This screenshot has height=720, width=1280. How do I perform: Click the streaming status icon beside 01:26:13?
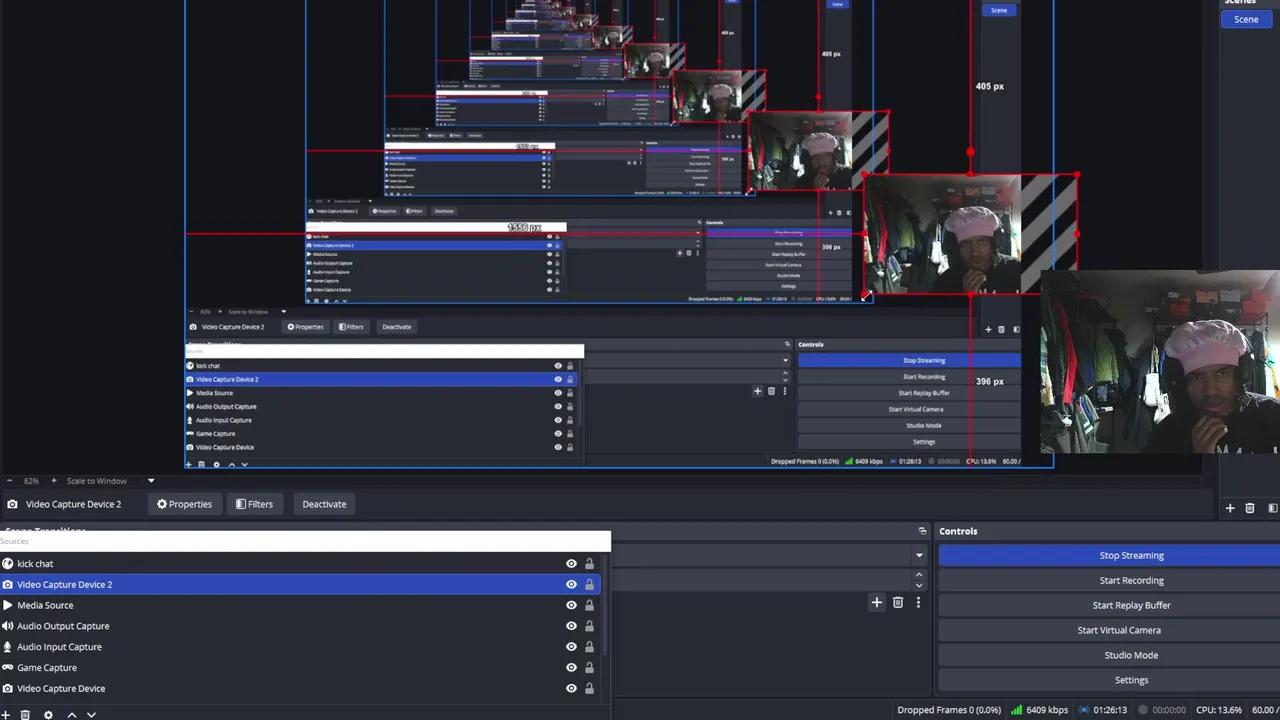pyautogui.click(x=1084, y=710)
